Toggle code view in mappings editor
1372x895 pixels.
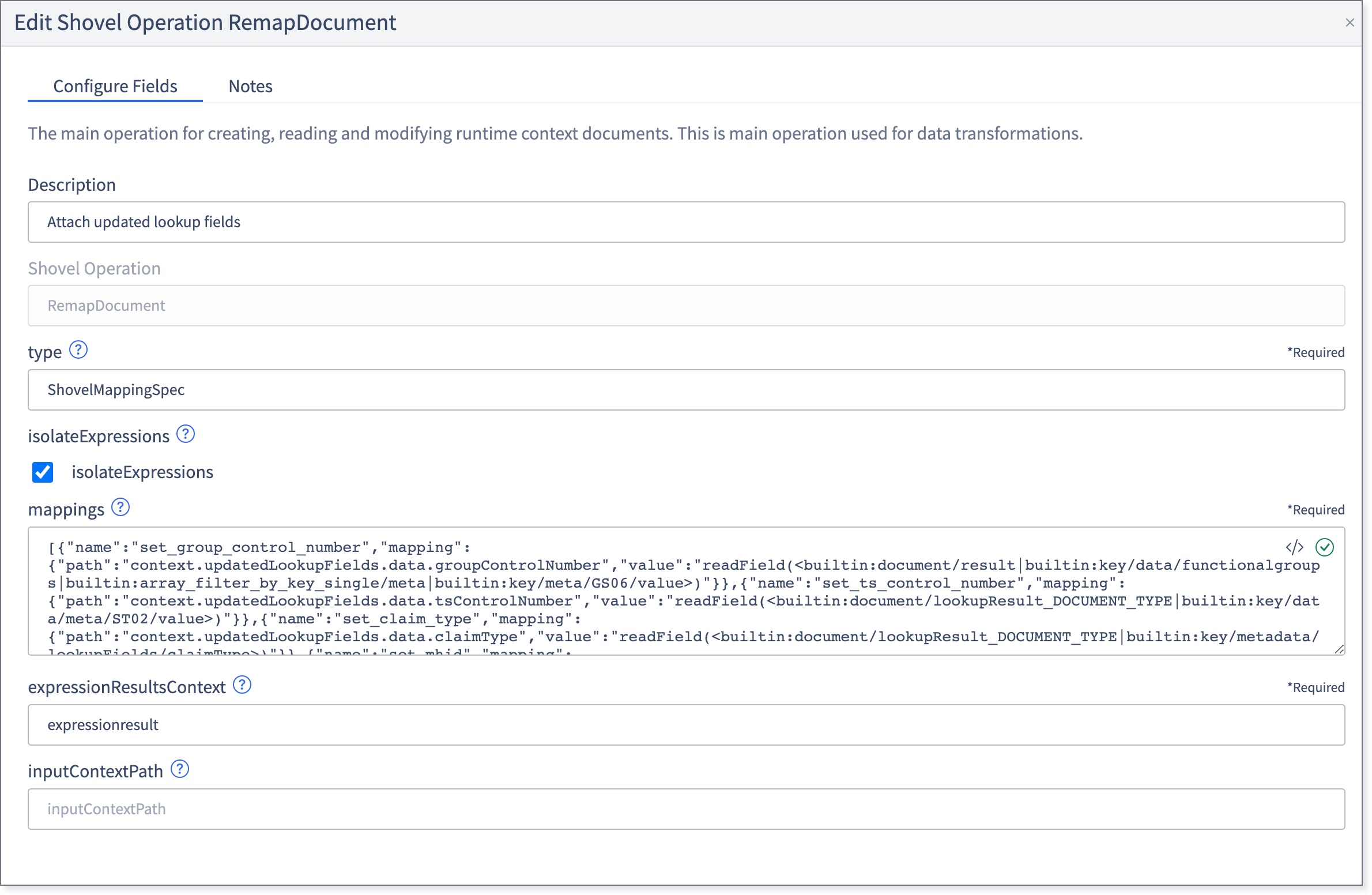tap(1294, 547)
